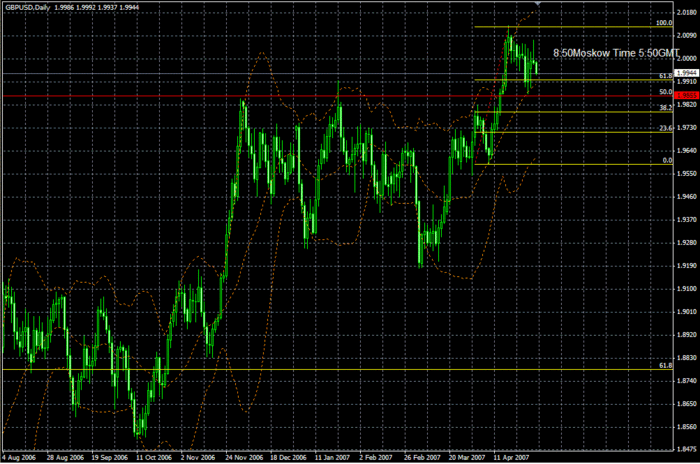700x464 pixels.
Task: Click the 2.0090 value on price scale
Action: (x=687, y=35)
